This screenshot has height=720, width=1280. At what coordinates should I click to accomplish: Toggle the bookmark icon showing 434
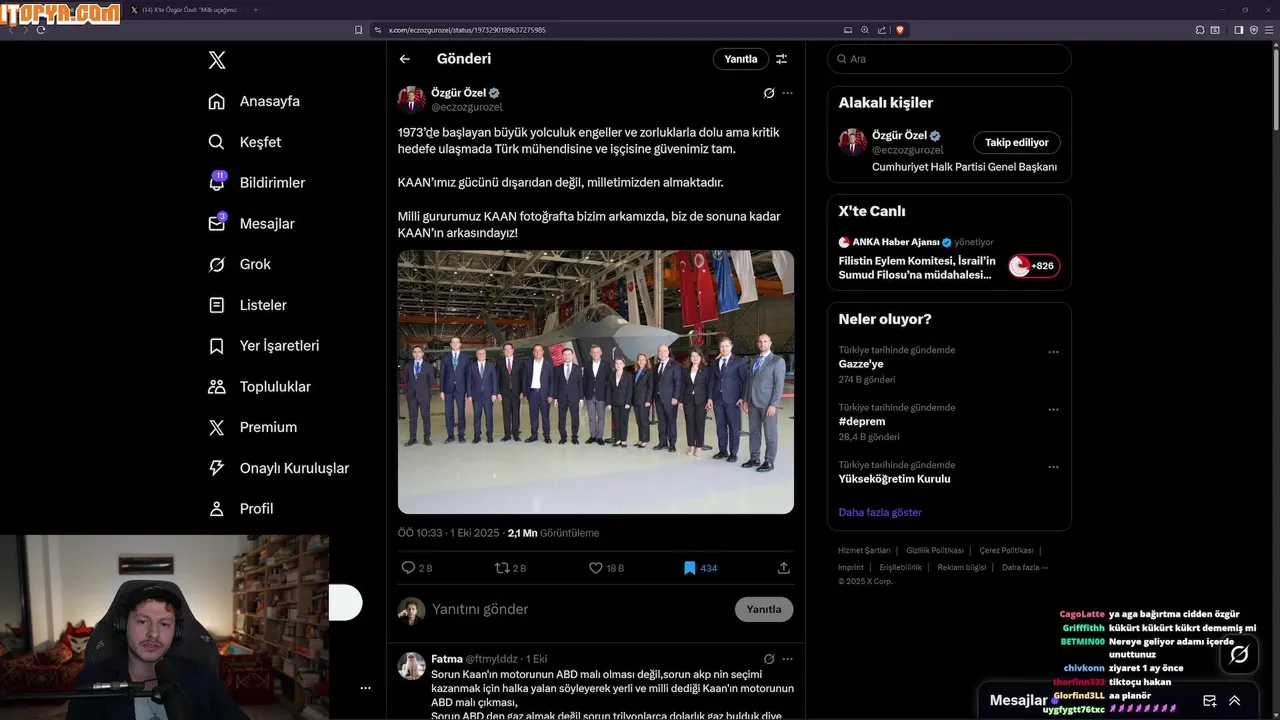point(689,568)
